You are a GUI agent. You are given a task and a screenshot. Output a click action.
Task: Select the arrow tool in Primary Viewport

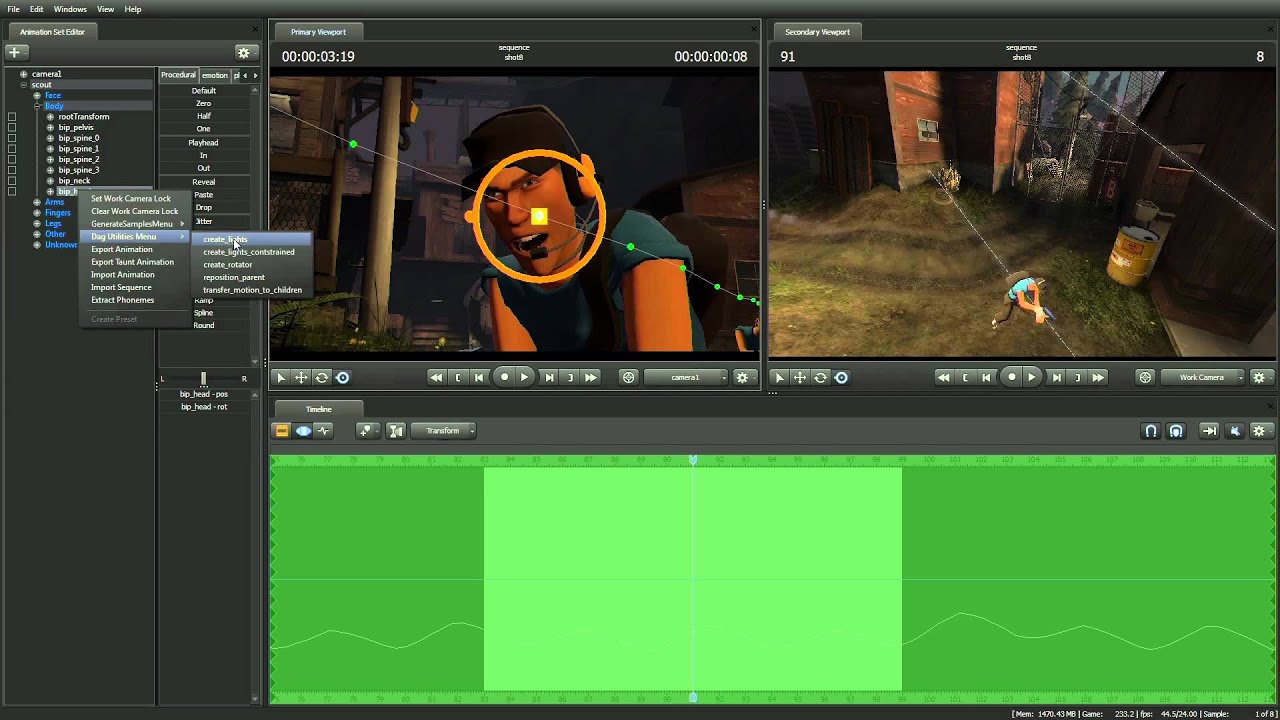tap(281, 377)
